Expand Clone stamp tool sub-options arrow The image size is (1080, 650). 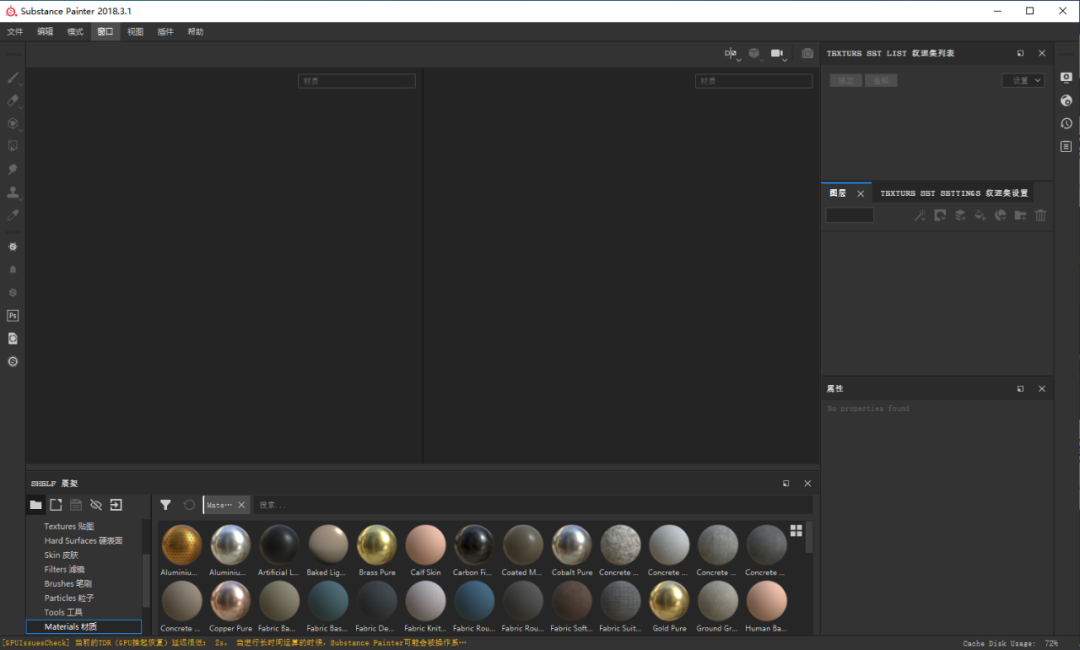(21, 199)
